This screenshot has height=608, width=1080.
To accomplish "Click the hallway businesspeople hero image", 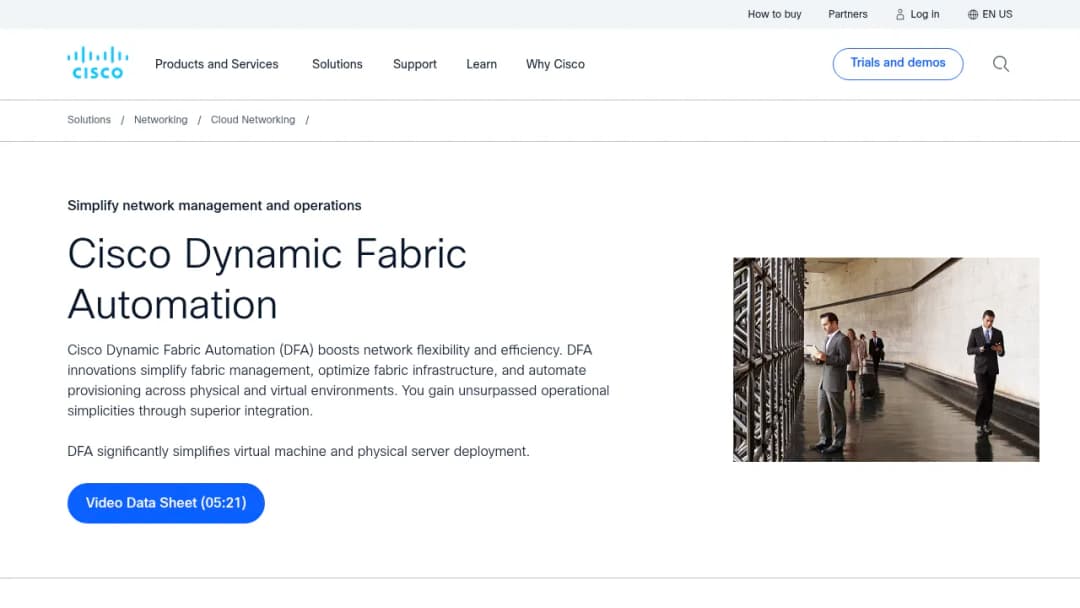I will point(886,359).
